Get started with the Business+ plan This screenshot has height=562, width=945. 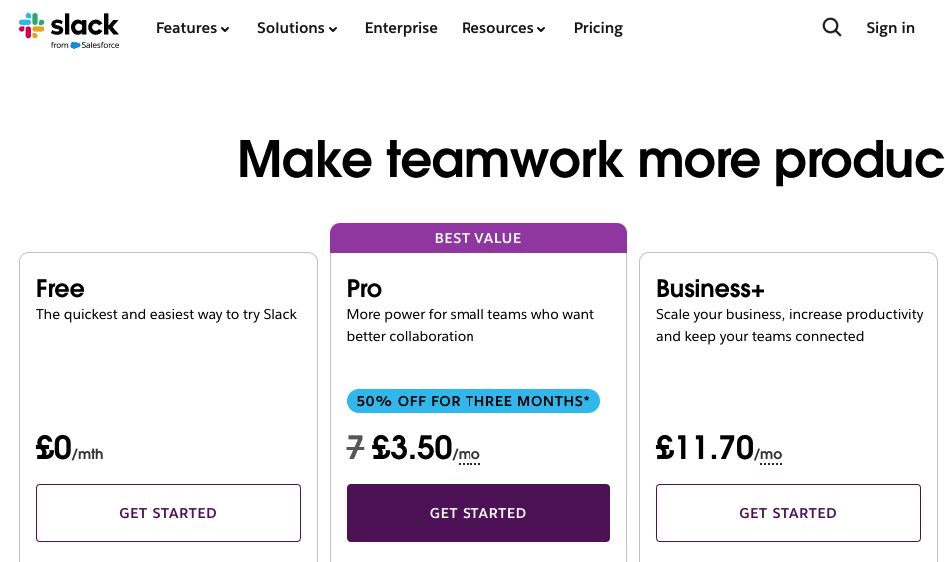788,513
